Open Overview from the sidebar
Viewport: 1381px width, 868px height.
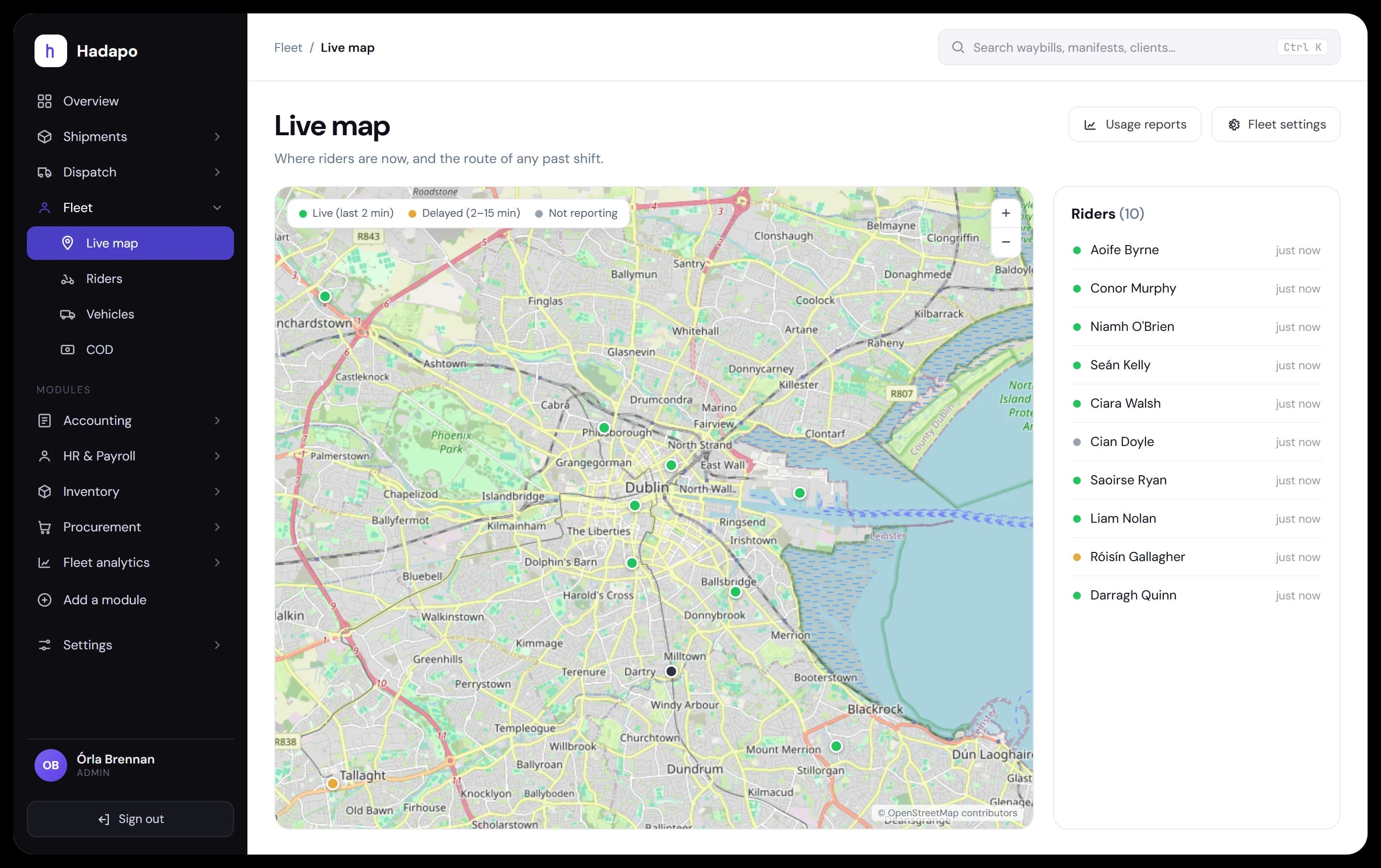coord(130,101)
